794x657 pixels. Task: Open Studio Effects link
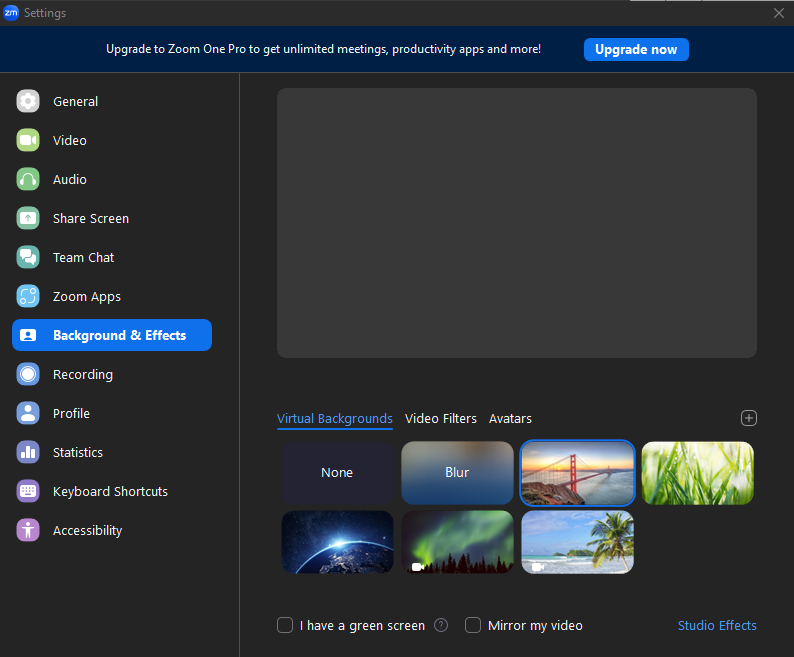click(x=717, y=626)
